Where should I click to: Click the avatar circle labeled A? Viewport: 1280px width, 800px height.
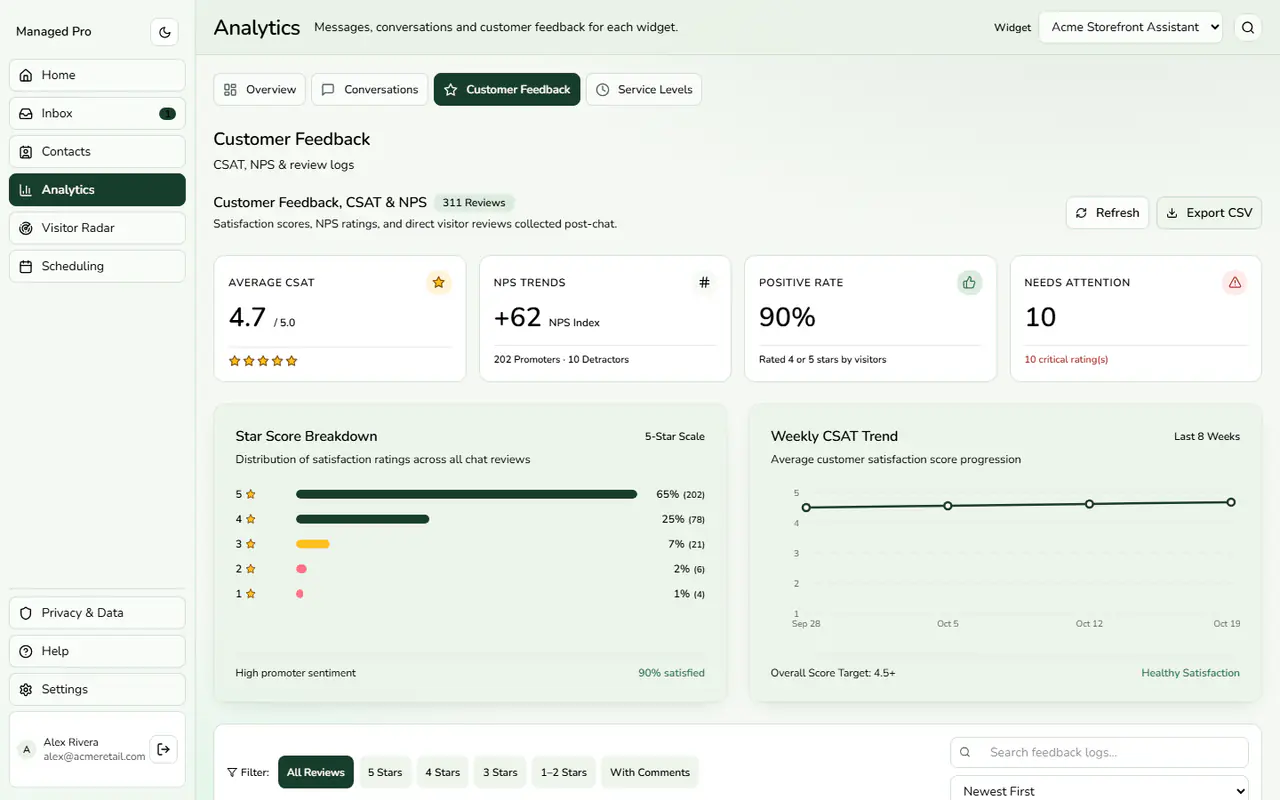pos(27,749)
